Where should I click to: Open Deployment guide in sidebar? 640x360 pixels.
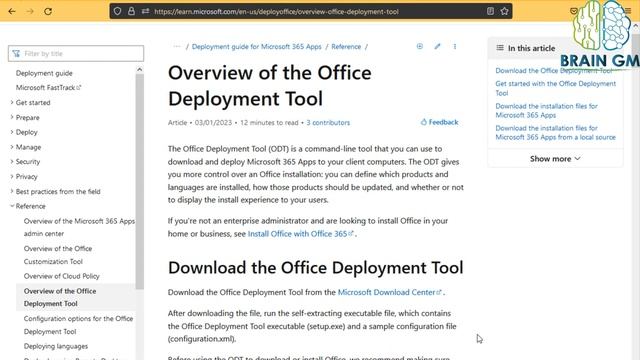[44, 73]
